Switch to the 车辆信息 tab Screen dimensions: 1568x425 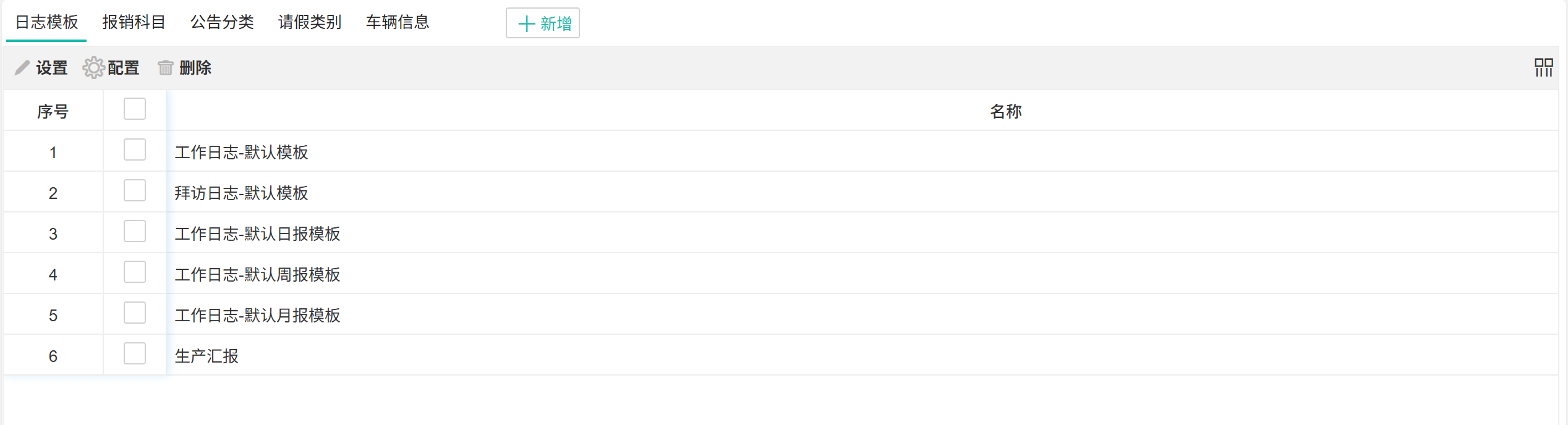[398, 22]
